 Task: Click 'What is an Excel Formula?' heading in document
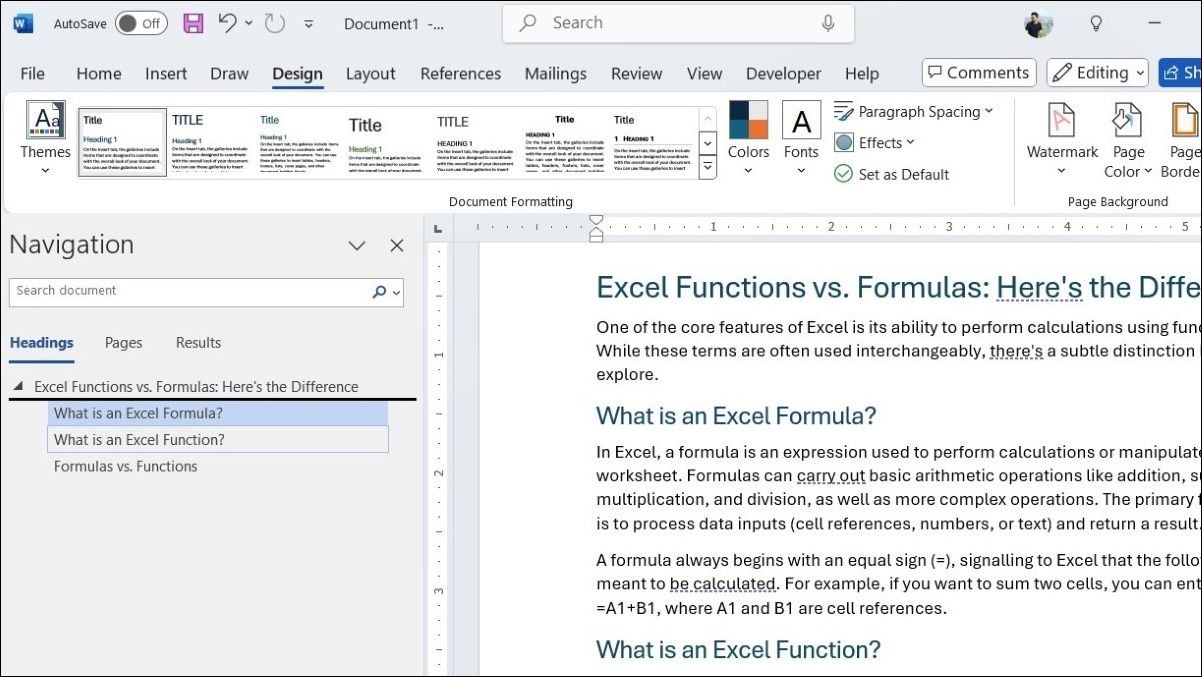coord(736,415)
